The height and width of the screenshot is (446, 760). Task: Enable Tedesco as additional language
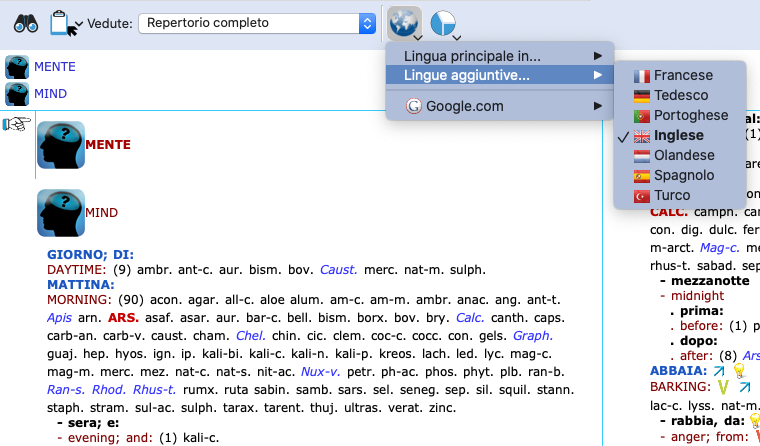680,95
